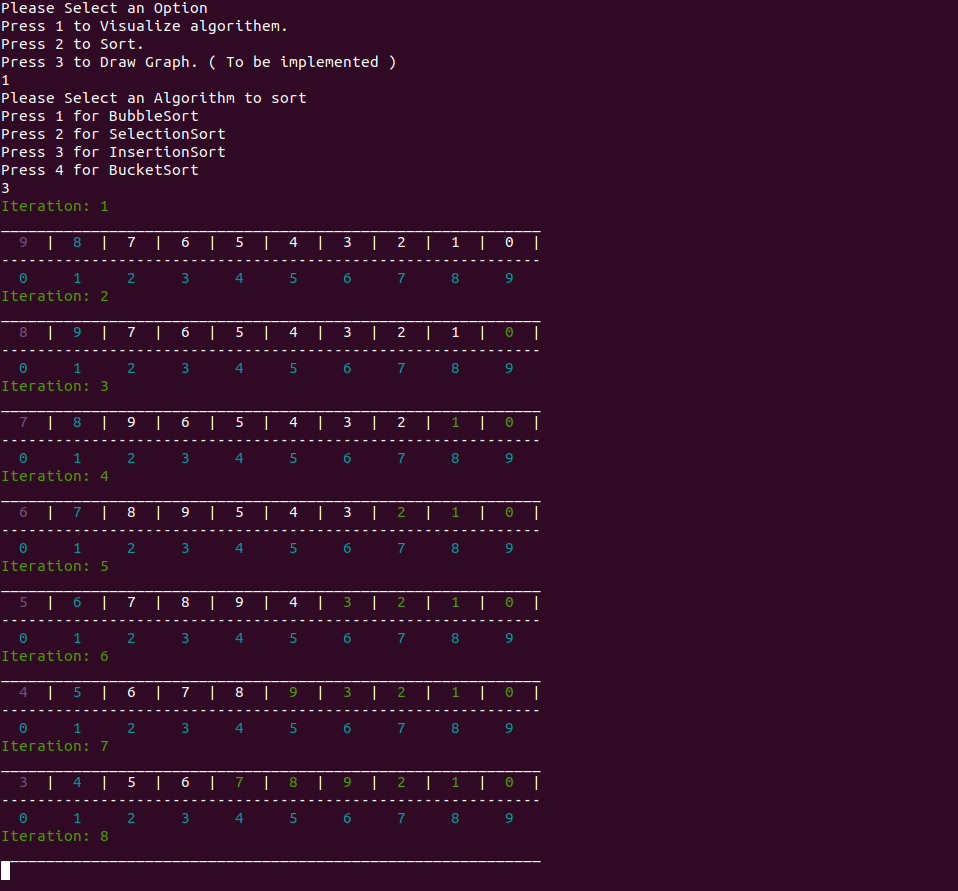958x891 pixels.
Task: Click the 'Iteration: 6' label
Action: (x=55, y=656)
